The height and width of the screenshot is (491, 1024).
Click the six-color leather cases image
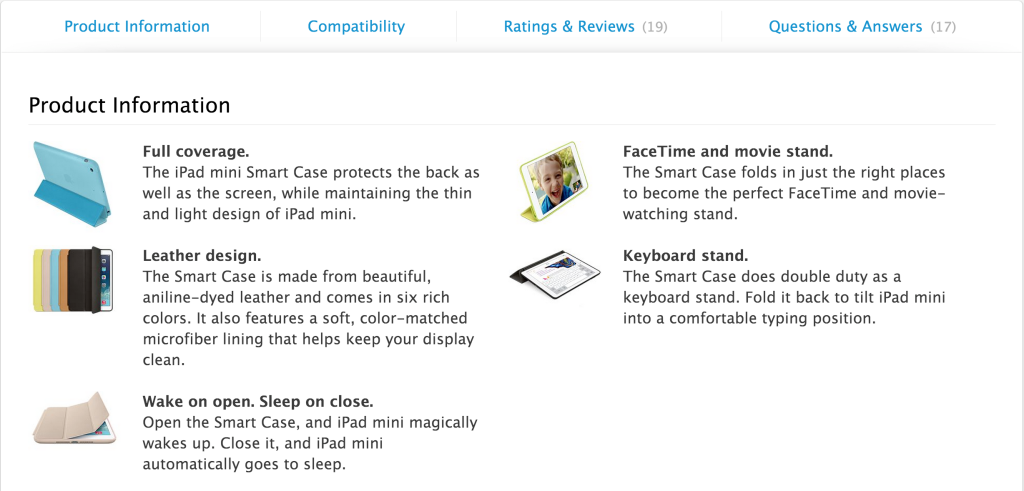(72, 280)
